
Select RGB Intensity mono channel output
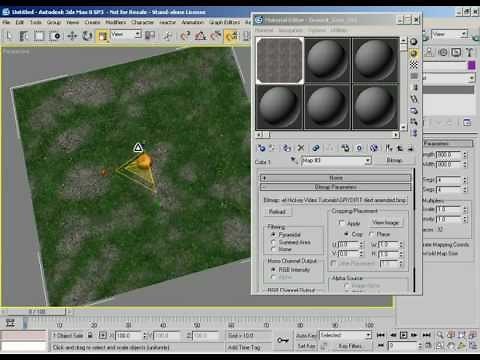click(273, 269)
